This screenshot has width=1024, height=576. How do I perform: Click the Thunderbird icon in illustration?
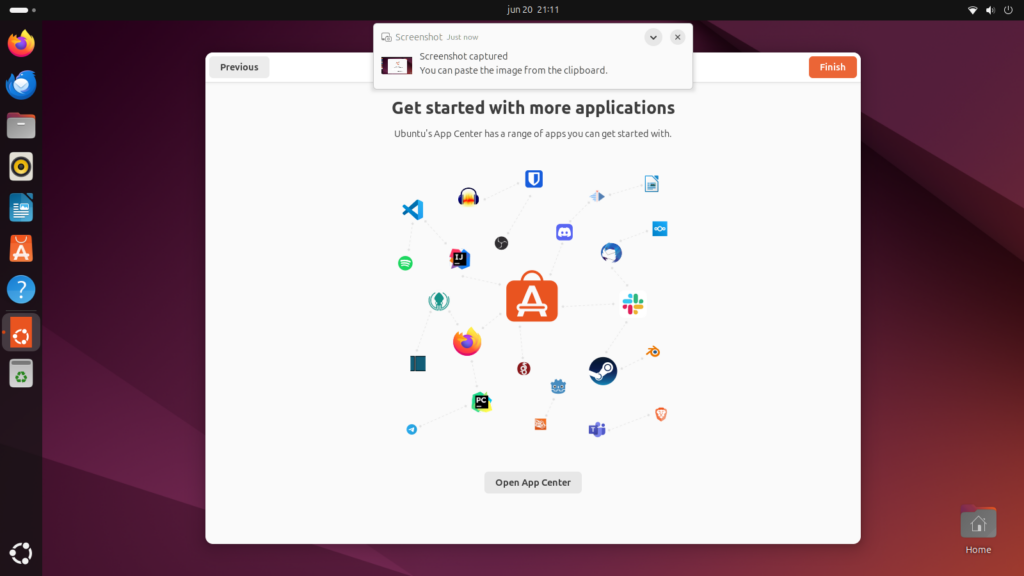[611, 253]
